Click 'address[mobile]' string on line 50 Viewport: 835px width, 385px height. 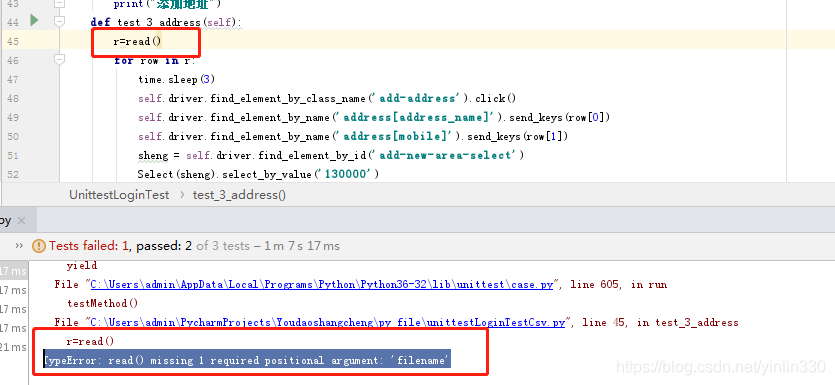[x=396, y=136]
